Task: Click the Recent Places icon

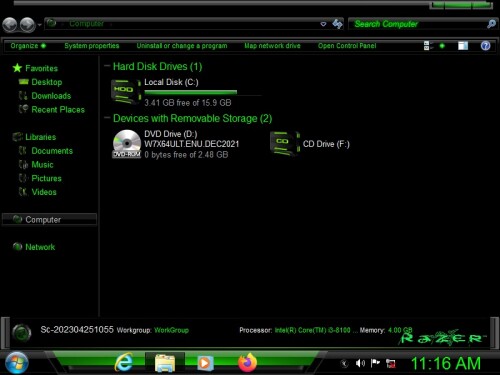Action: coord(23,109)
